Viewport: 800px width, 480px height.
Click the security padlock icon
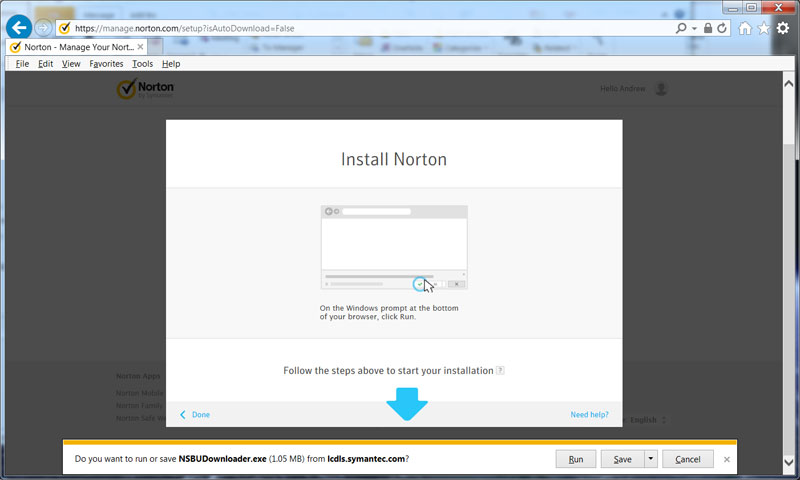(708, 28)
